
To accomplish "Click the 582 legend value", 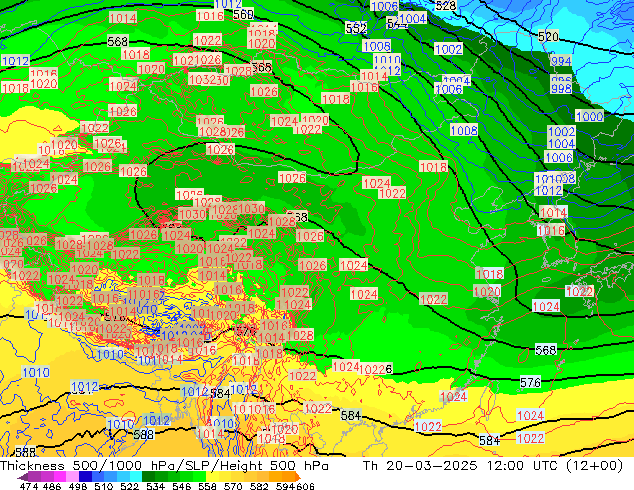I will [x=259, y=486].
